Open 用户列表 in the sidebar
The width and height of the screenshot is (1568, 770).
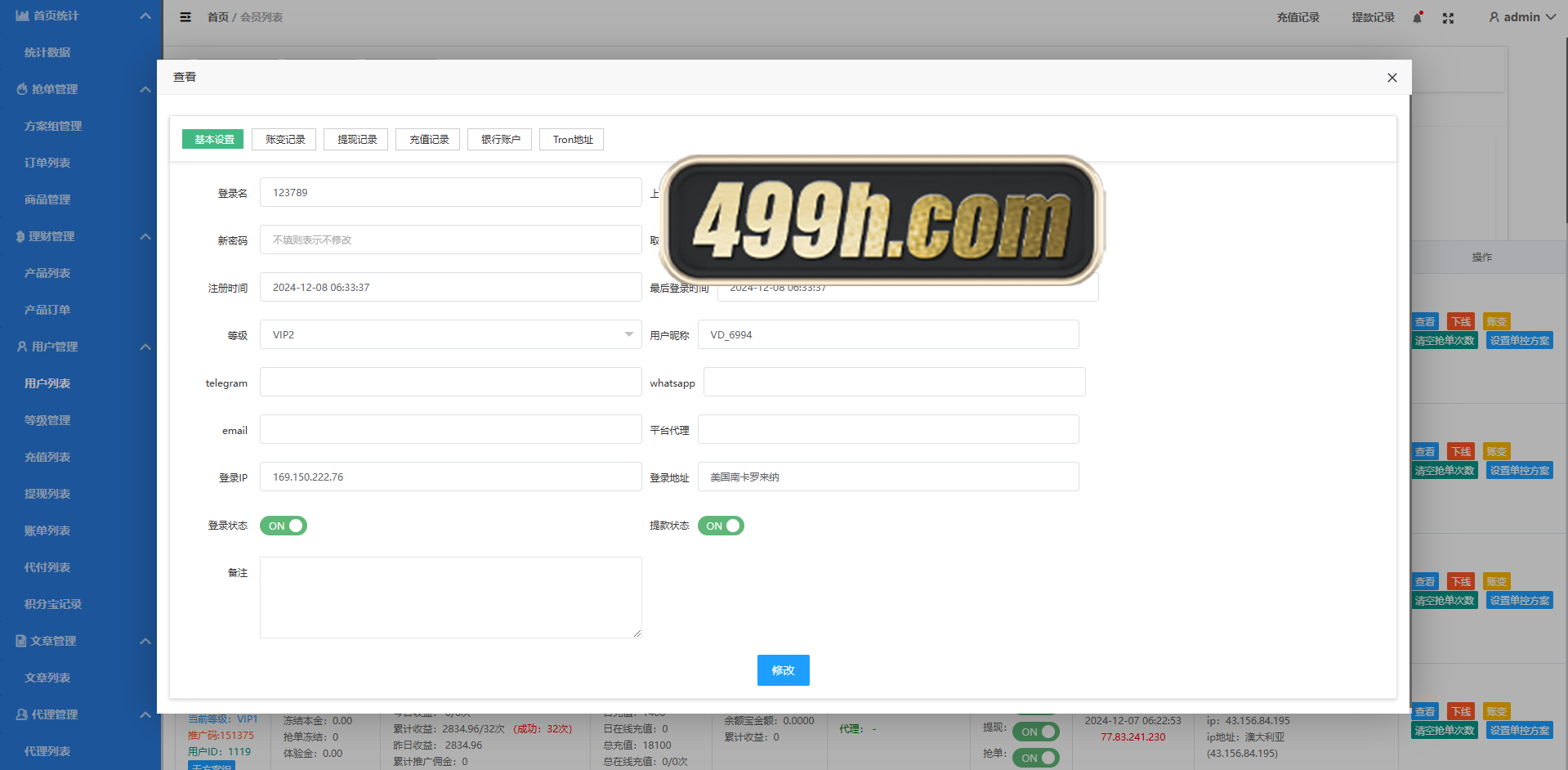pos(47,383)
